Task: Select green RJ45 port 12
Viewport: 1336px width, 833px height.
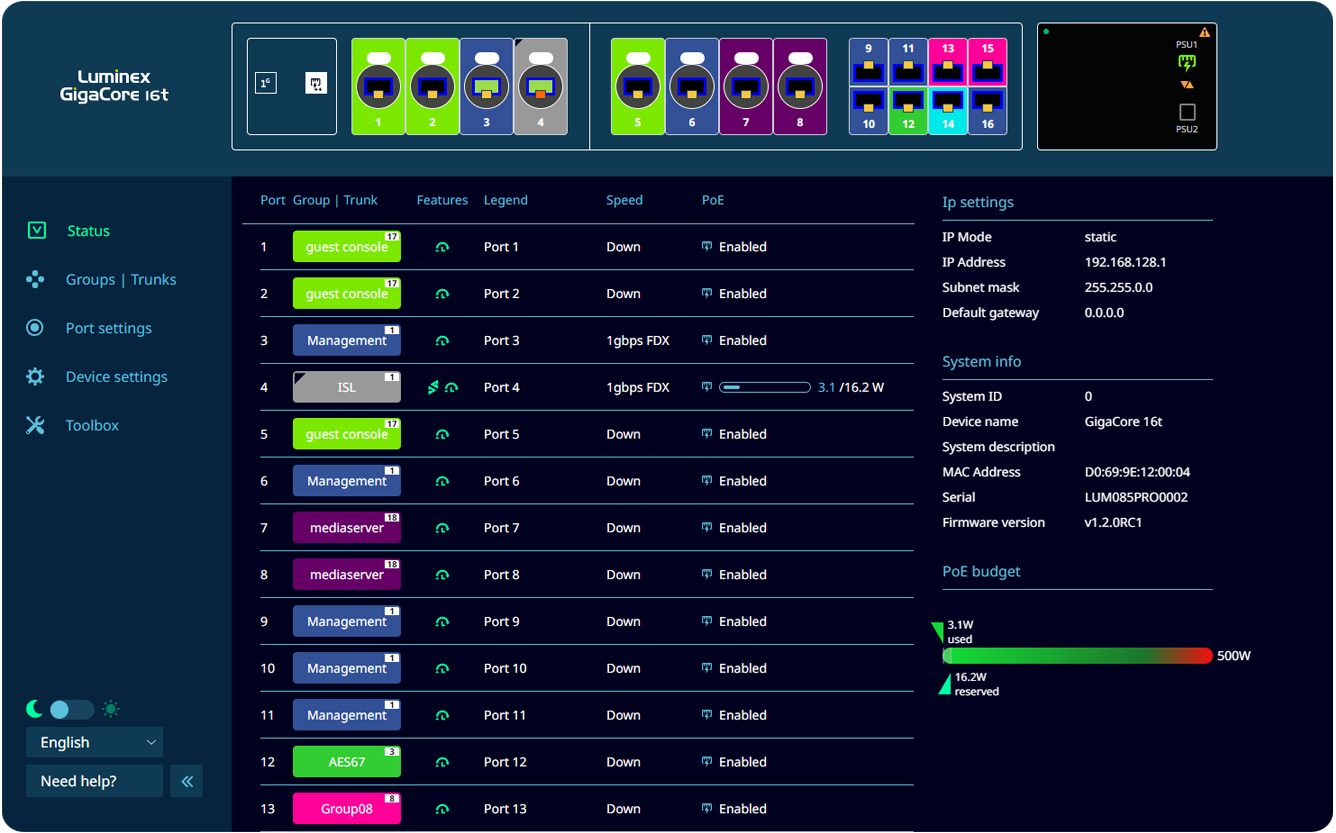Action: pos(908,110)
